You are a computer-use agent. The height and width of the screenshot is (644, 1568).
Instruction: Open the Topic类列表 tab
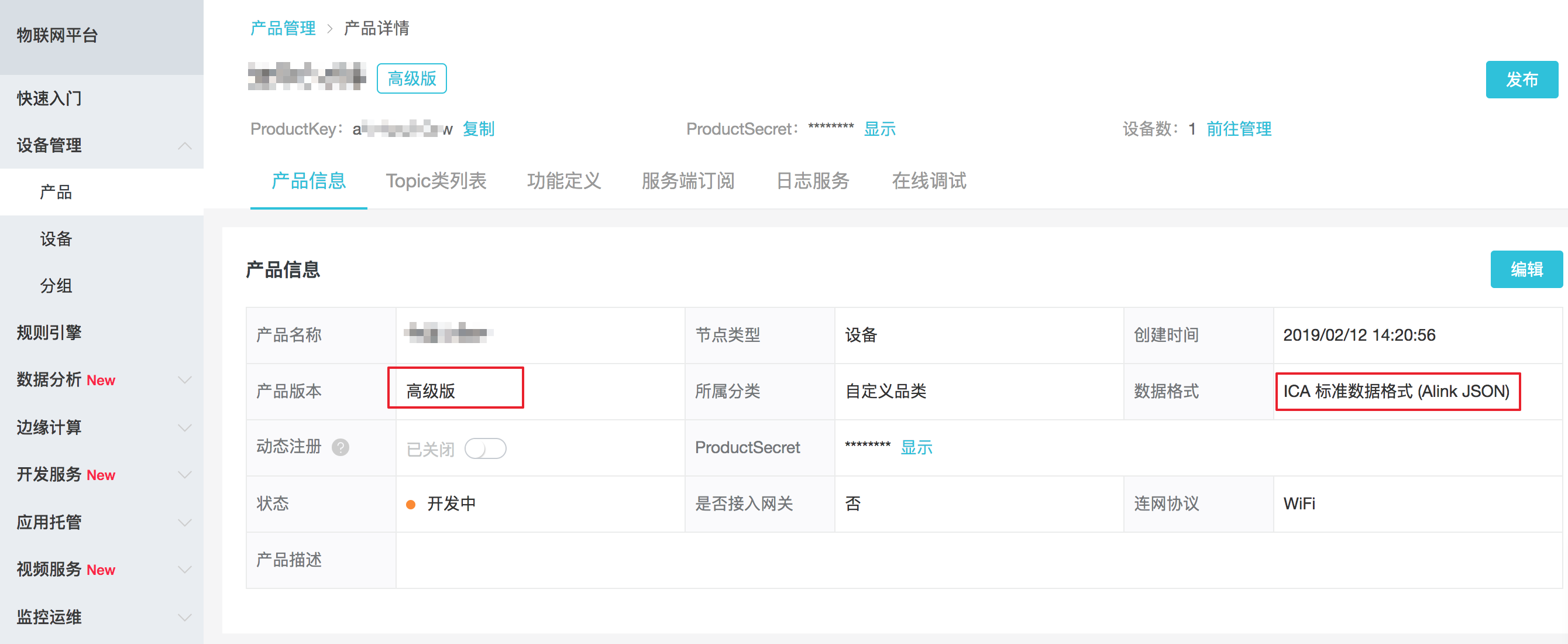point(436,181)
